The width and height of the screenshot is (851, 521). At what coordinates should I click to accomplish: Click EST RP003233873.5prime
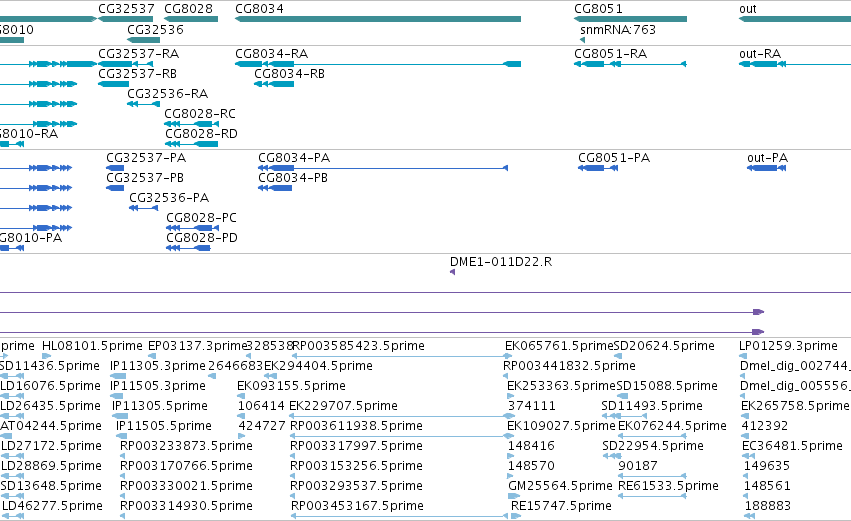(x=186, y=447)
